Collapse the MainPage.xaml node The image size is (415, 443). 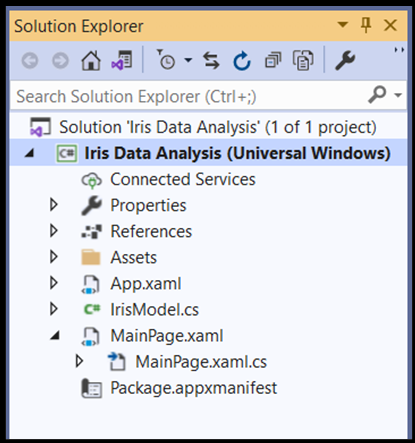[55, 335]
